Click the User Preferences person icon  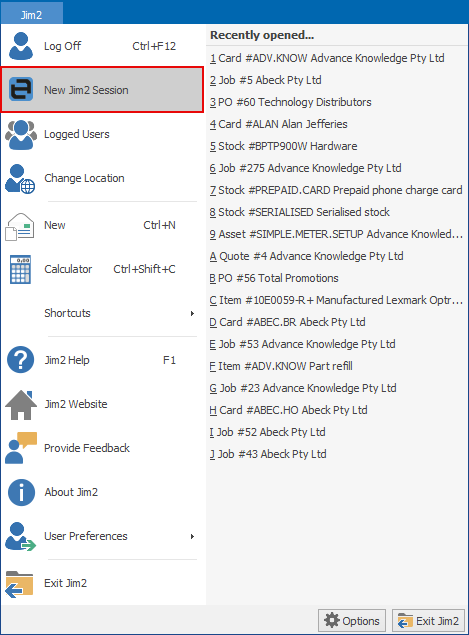click(20, 537)
